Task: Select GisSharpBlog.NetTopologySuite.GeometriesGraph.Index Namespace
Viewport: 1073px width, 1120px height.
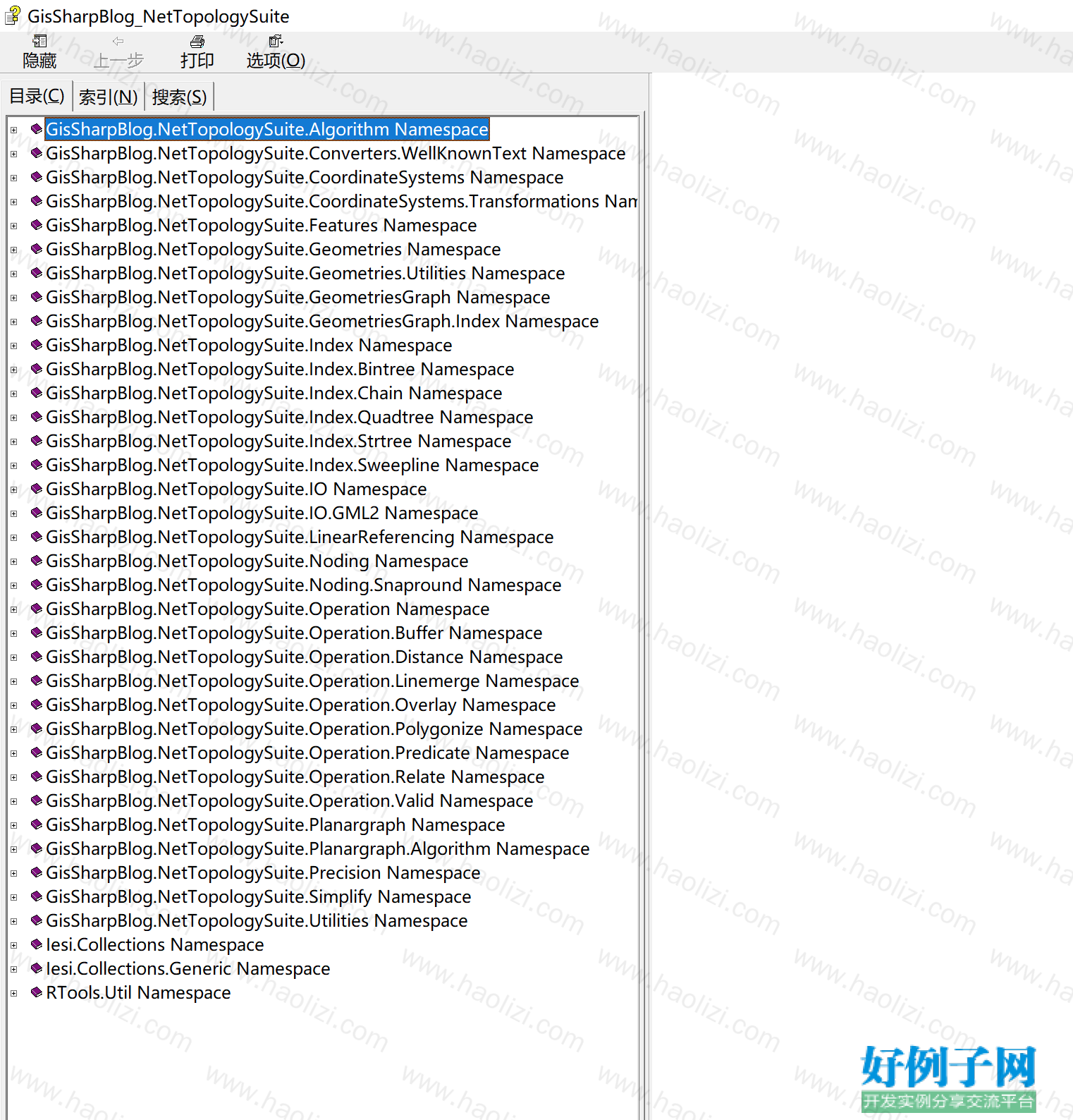Action: point(322,322)
